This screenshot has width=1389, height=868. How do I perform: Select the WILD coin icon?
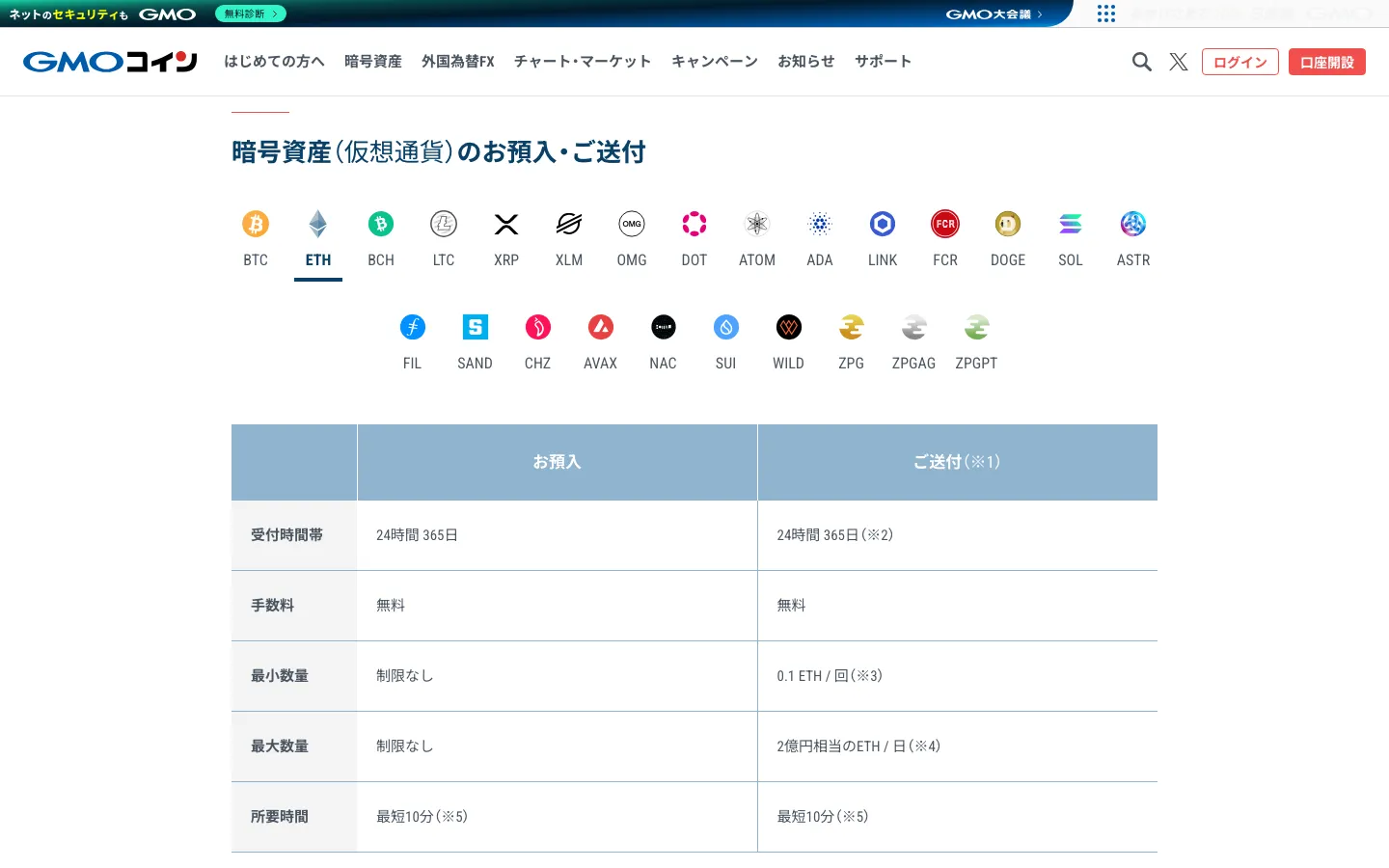(x=789, y=327)
